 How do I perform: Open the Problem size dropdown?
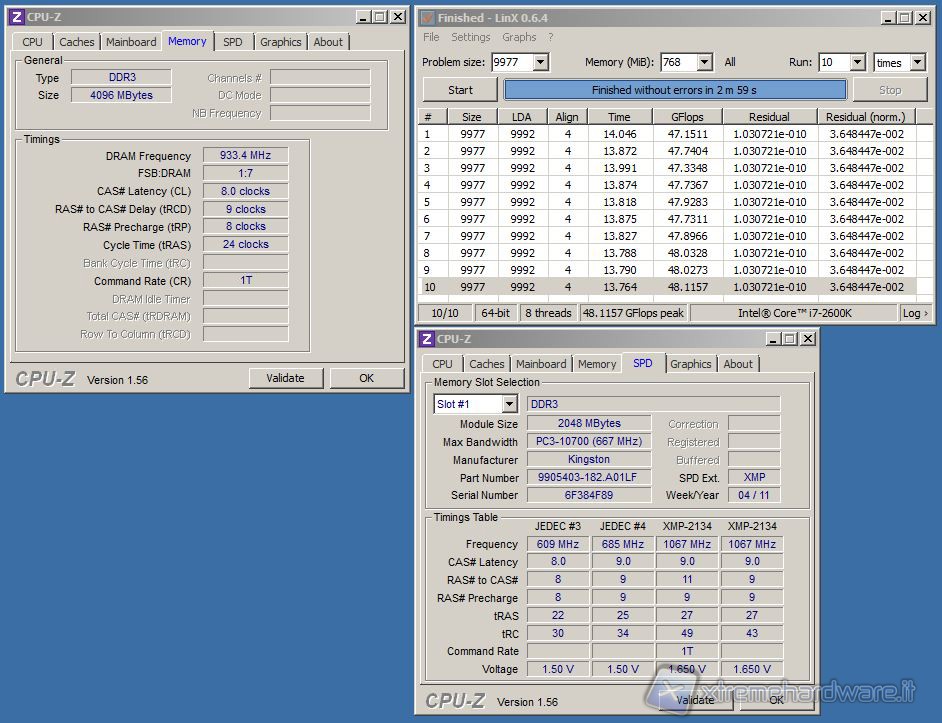[540, 62]
